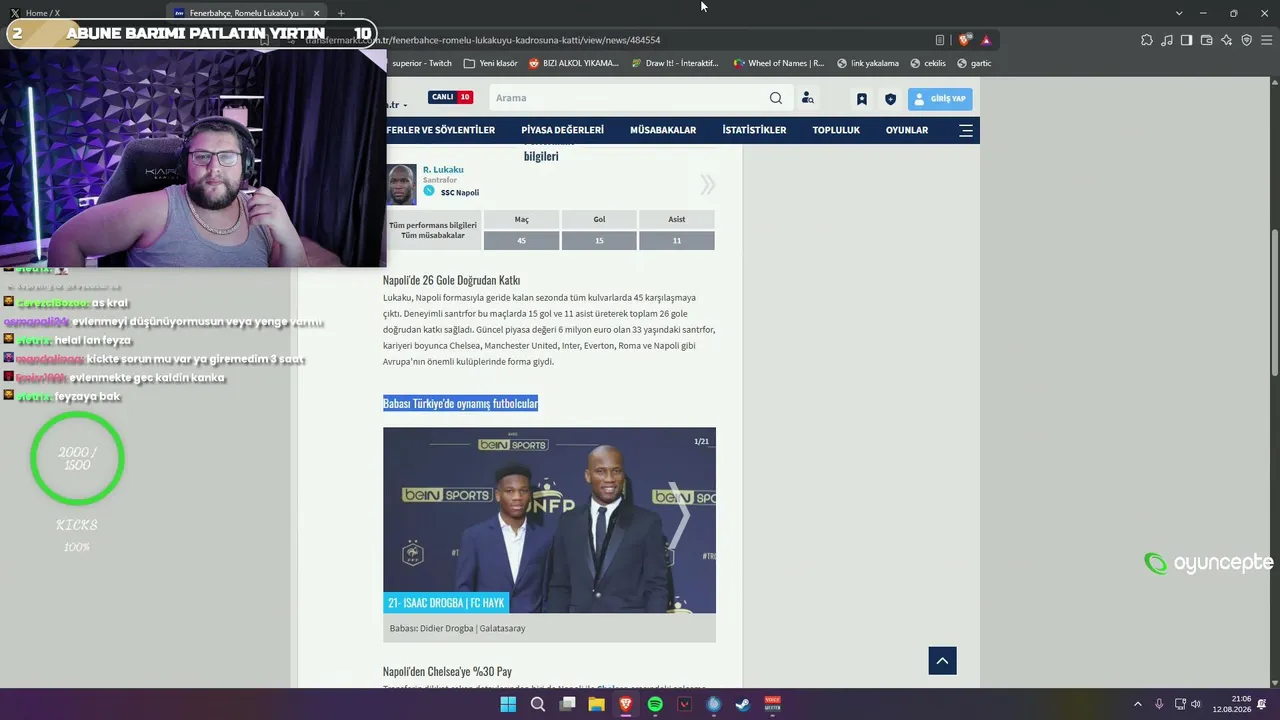
Task: Open Voicemeeter from the taskbar
Action: point(772,704)
